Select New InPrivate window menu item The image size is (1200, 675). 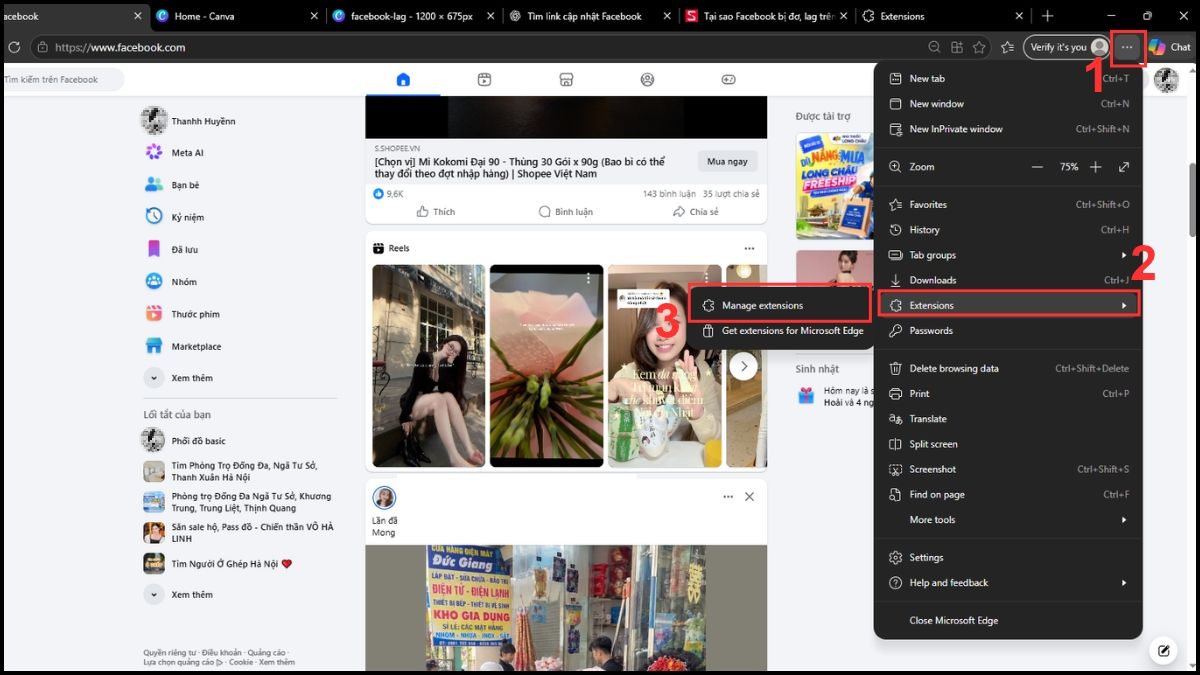(1008, 129)
